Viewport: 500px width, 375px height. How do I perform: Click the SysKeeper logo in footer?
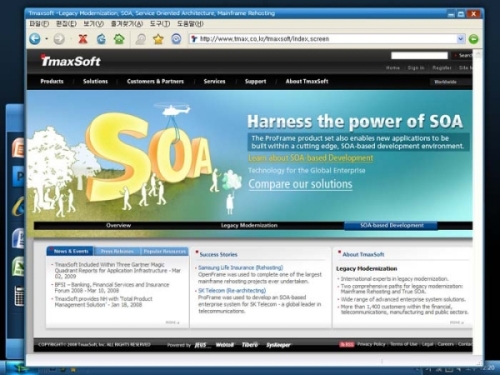tap(278, 345)
